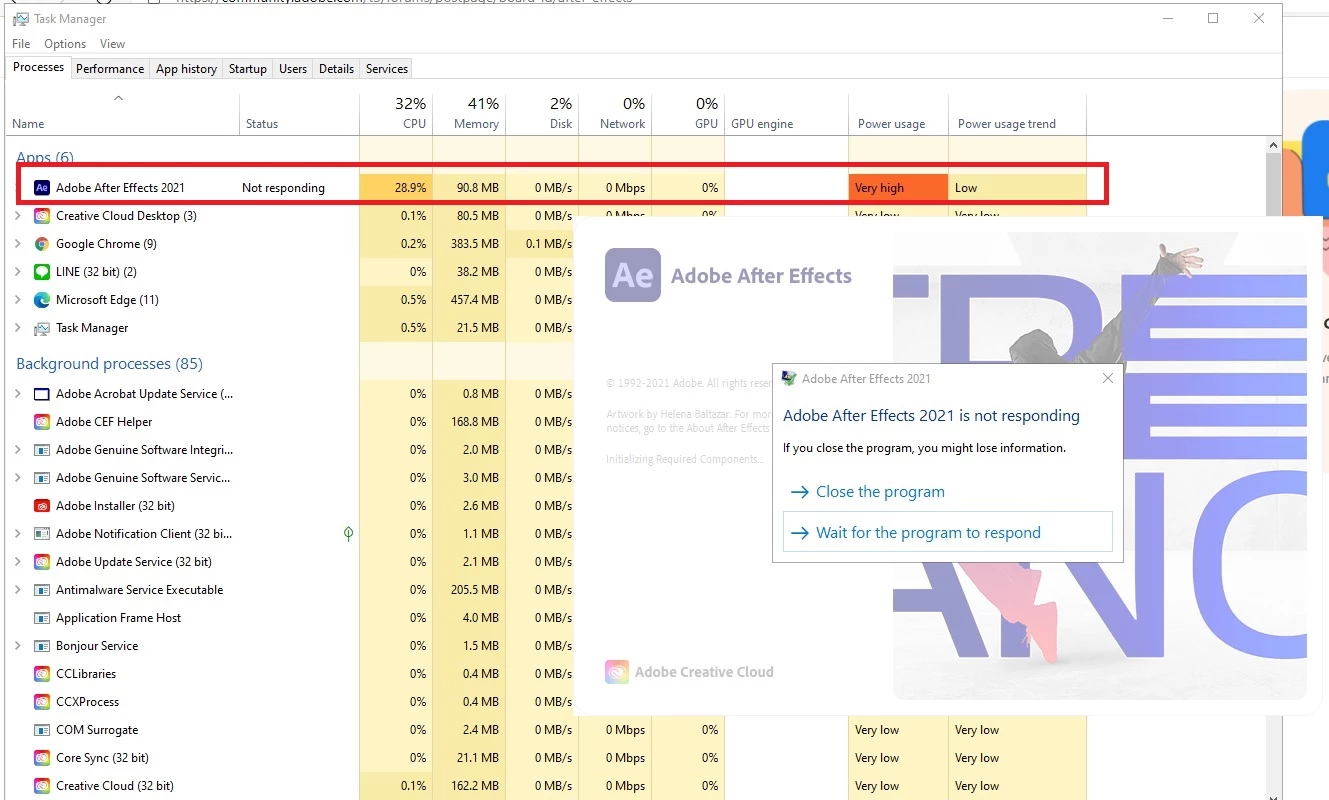Click the 383.5 MB memory cell
The image size is (1329, 800).
469,244
